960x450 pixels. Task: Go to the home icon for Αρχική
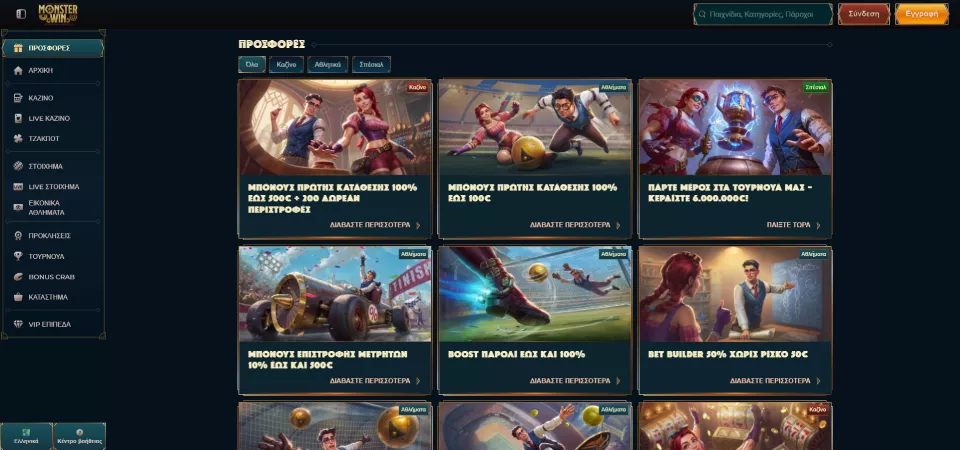(x=18, y=70)
